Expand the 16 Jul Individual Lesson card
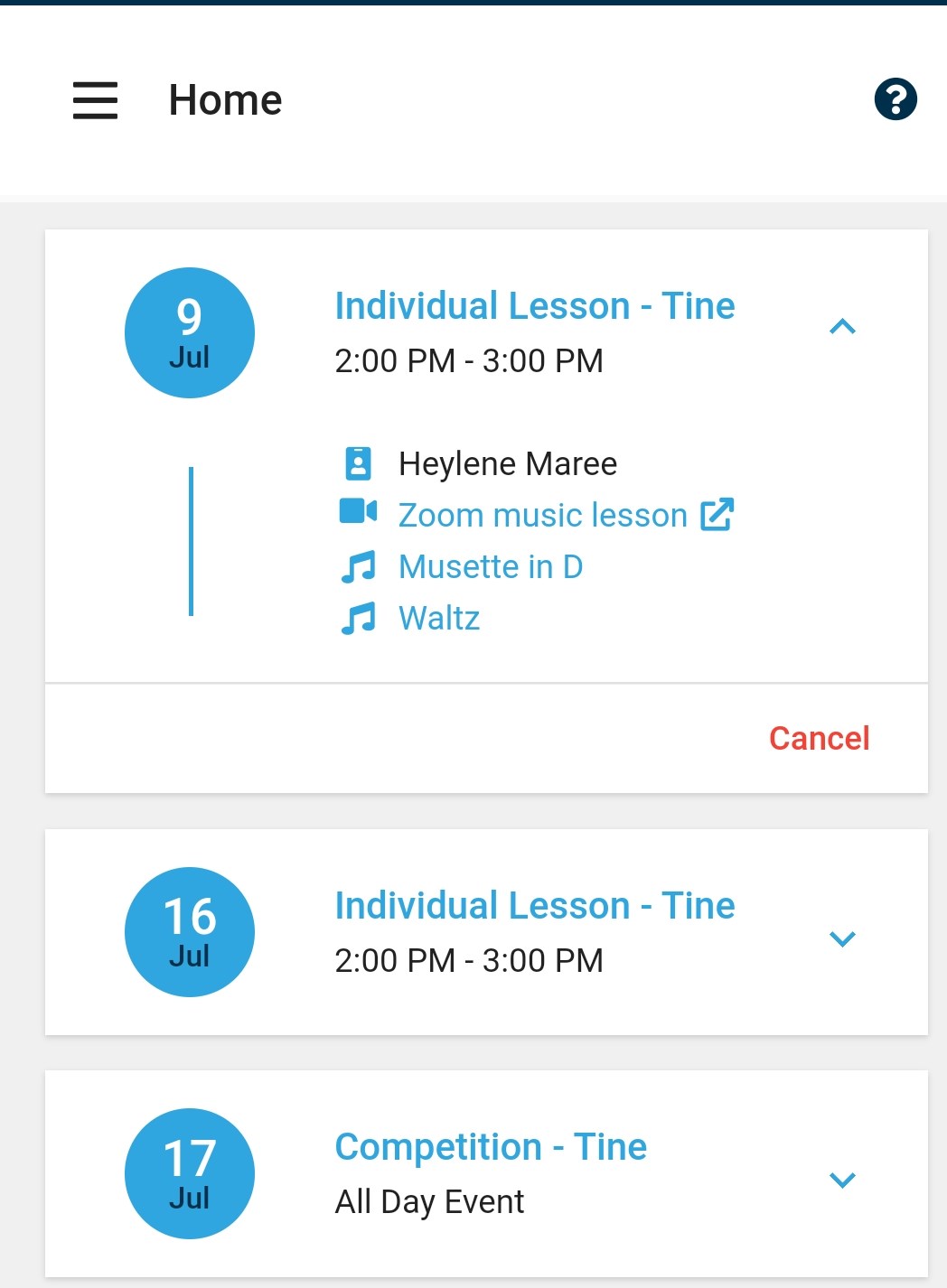This screenshot has height=1288, width=947. coord(842,938)
